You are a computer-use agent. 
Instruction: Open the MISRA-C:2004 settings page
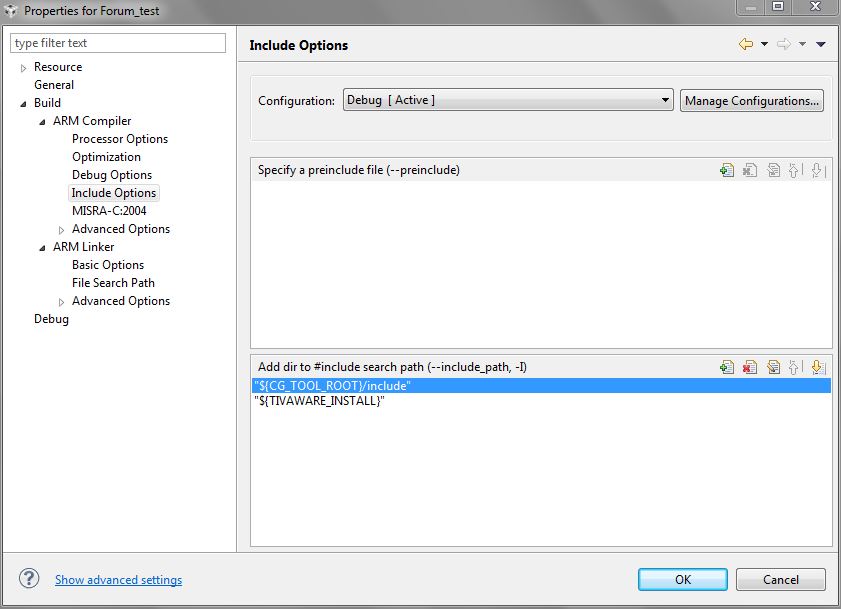pyautogui.click(x=109, y=211)
